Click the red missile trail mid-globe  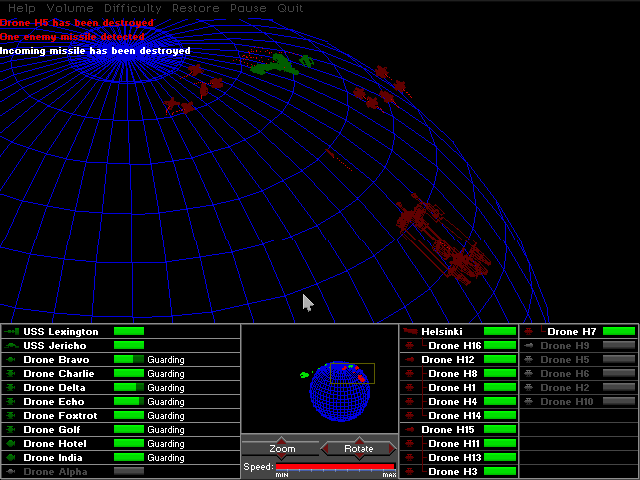point(338,160)
